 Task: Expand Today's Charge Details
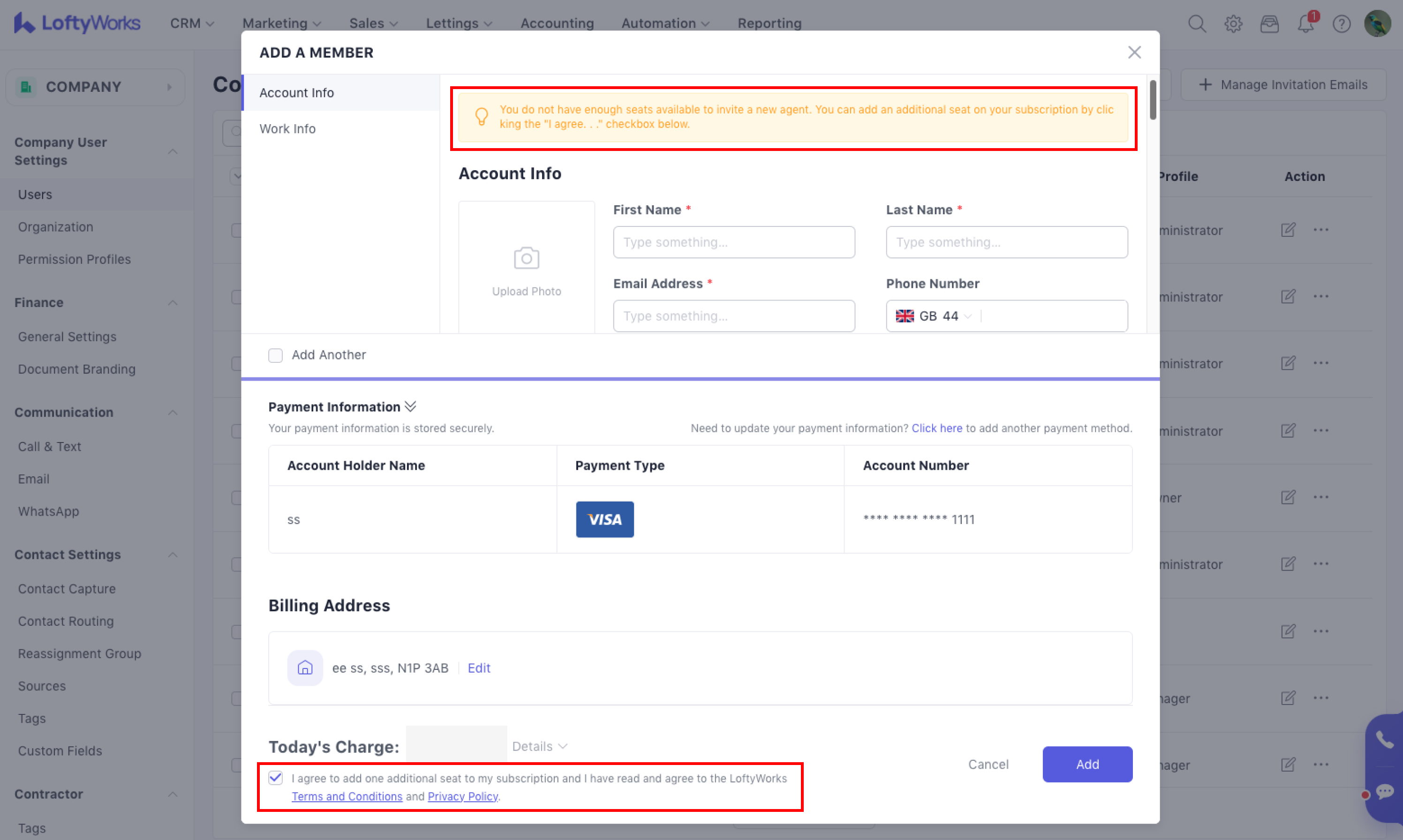(x=539, y=746)
